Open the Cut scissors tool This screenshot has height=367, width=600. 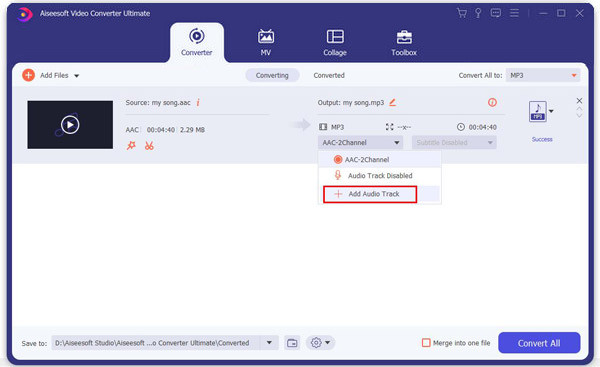pyautogui.click(x=149, y=145)
